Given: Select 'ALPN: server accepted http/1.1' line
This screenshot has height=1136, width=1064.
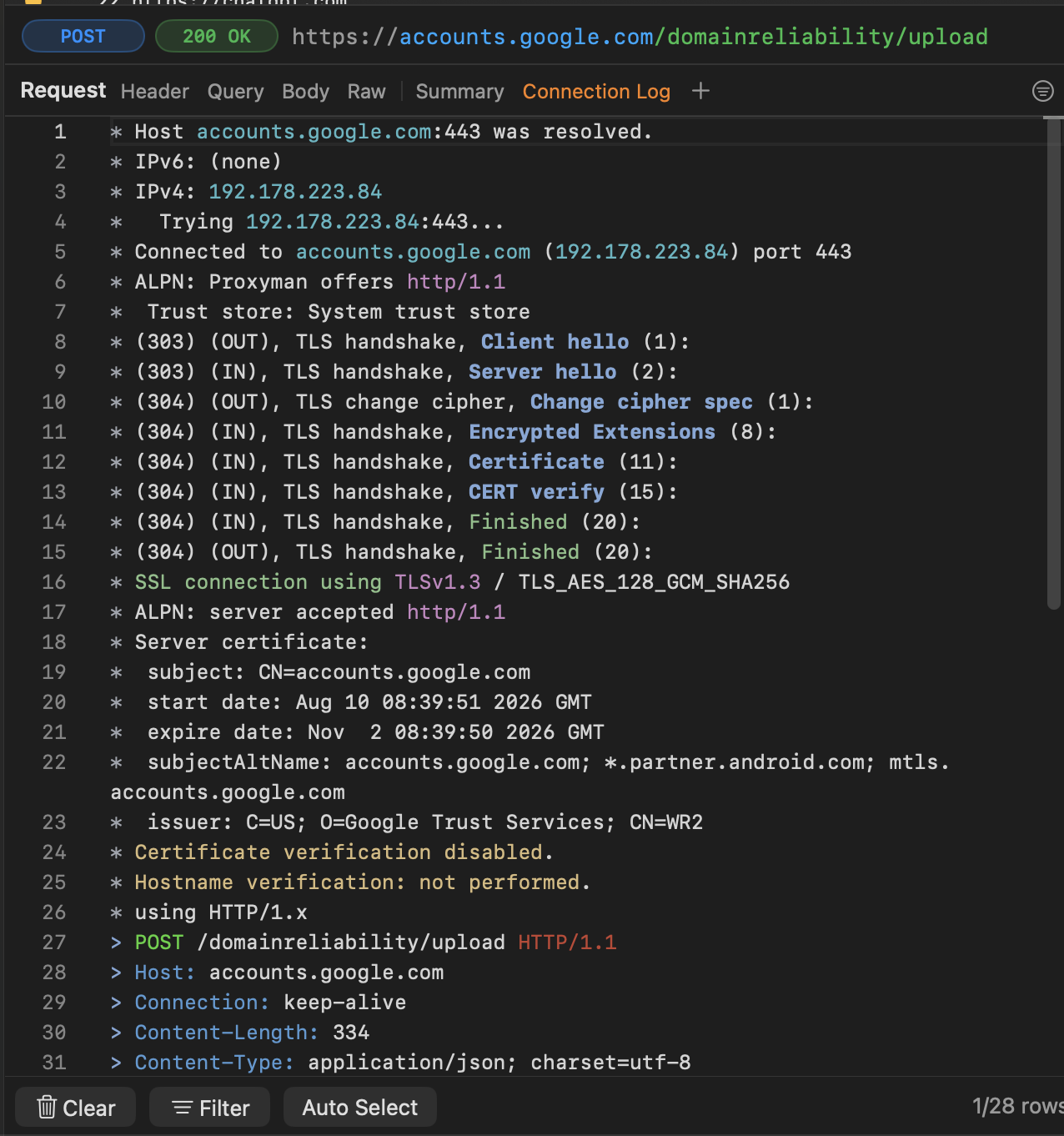Looking at the screenshot, I should (x=308, y=612).
